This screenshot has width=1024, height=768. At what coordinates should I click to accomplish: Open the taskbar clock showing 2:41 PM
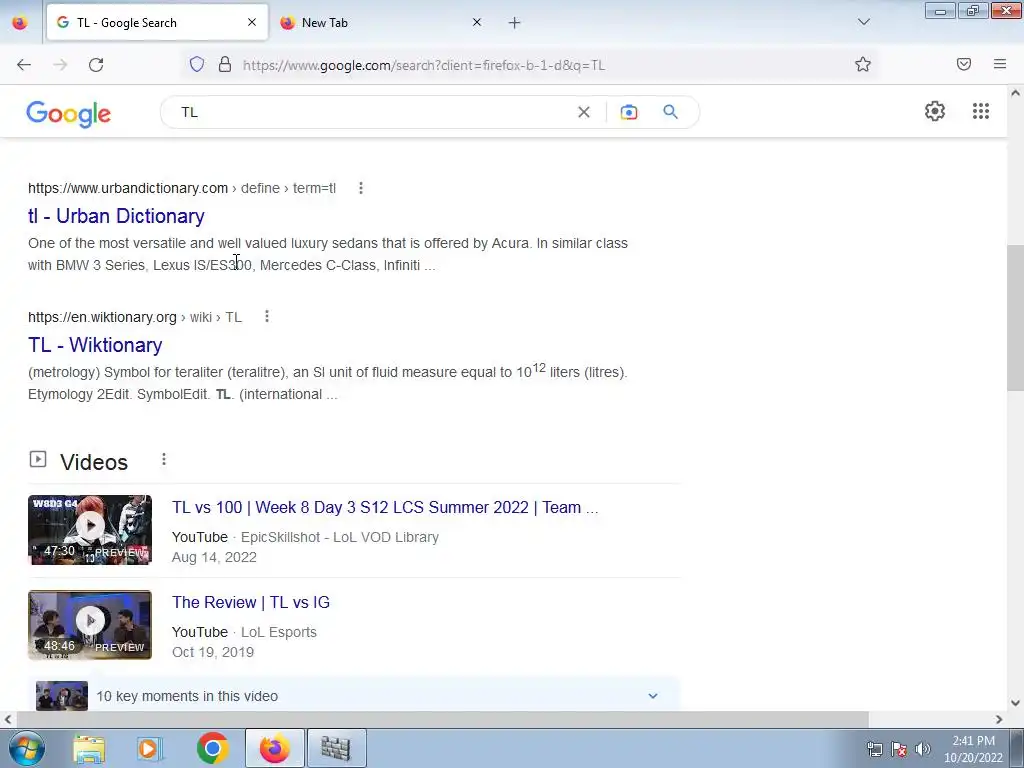[x=973, y=749]
